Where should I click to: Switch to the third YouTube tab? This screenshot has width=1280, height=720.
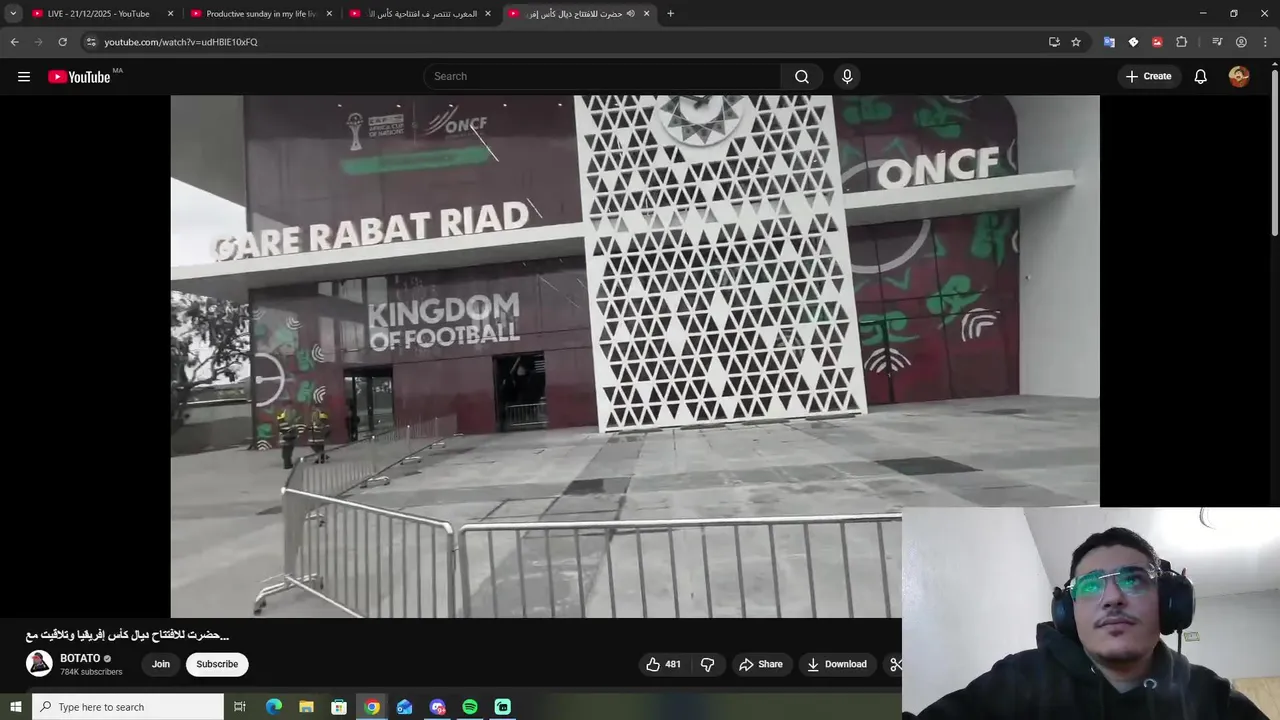pos(419,13)
